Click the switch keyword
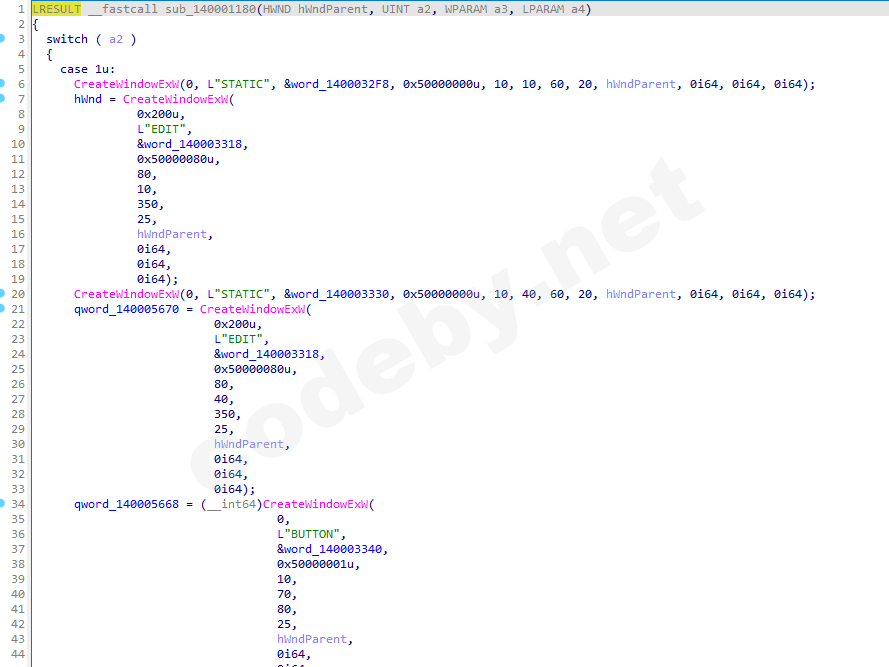The image size is (889, 667). pos(67,39)
